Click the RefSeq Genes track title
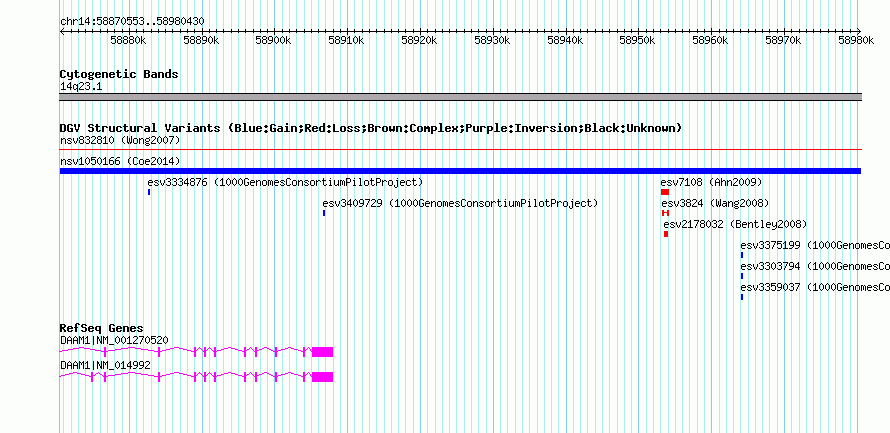The image size is (890, 433). 102,329
